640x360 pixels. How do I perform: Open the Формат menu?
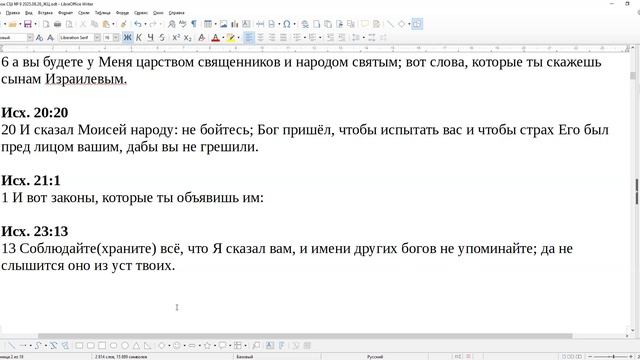pyautogui.click(x=65, y=13)
